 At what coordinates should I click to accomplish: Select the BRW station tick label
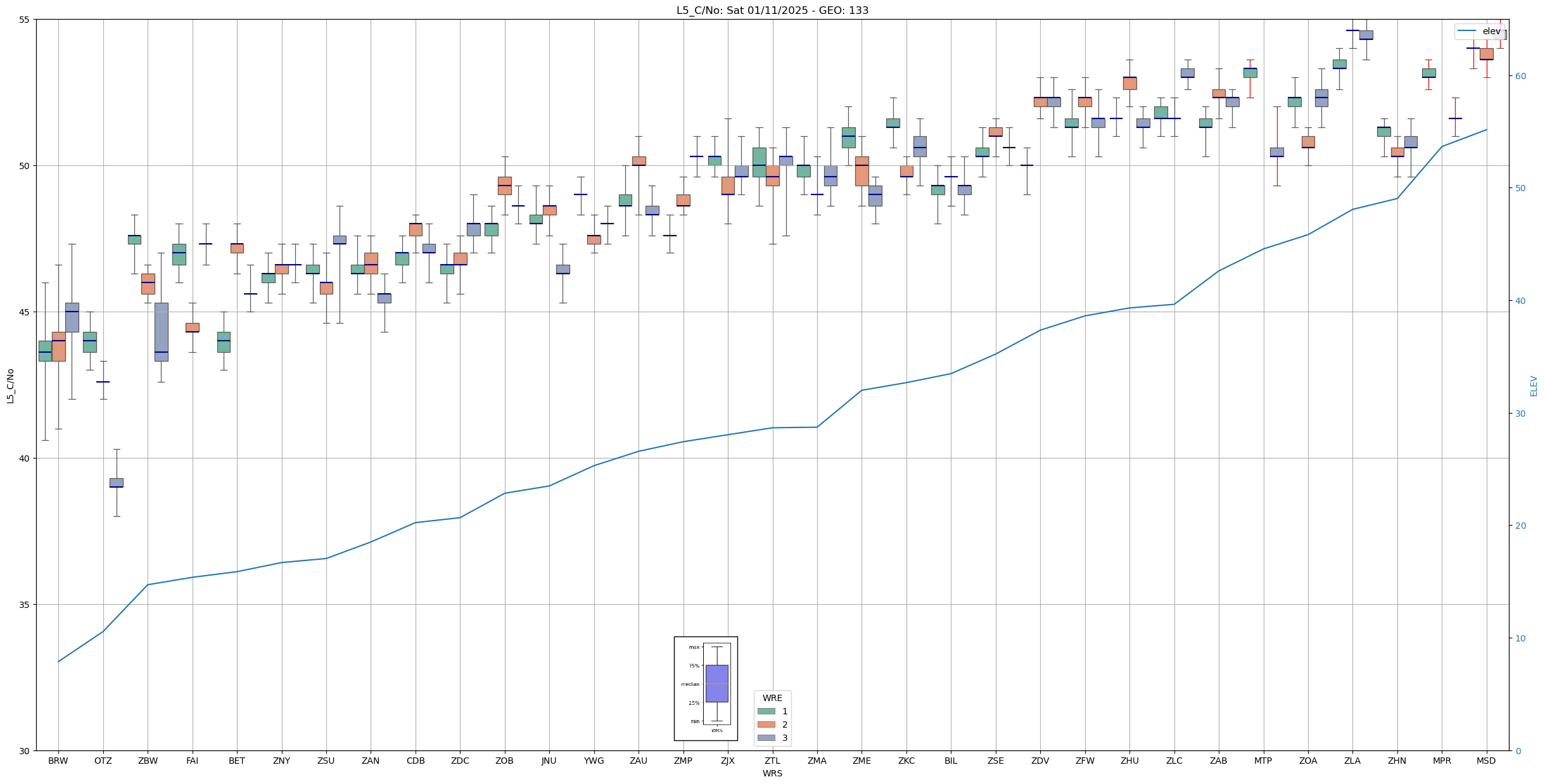pos(58,761)
